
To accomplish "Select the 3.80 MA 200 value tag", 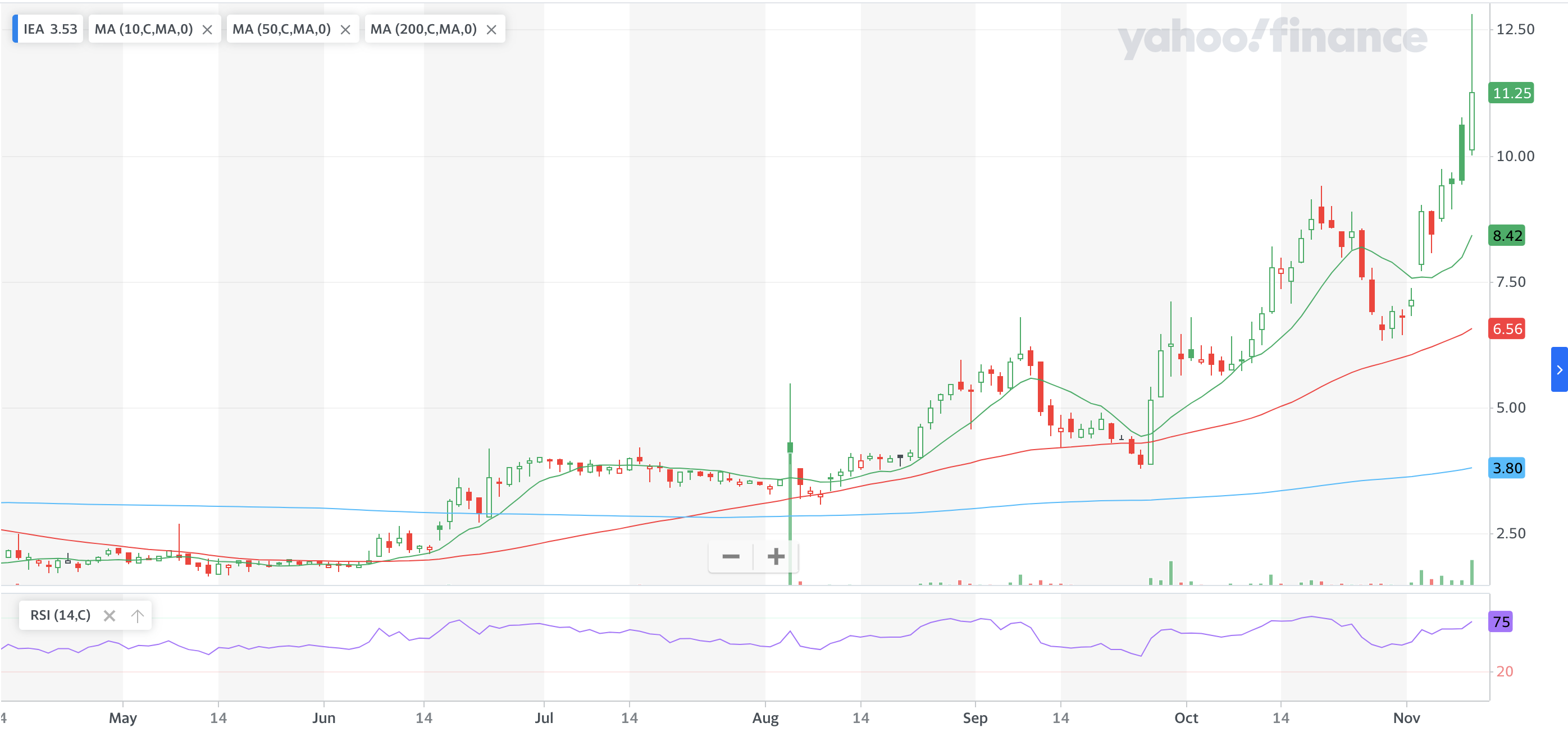I will pos(1507,468).
